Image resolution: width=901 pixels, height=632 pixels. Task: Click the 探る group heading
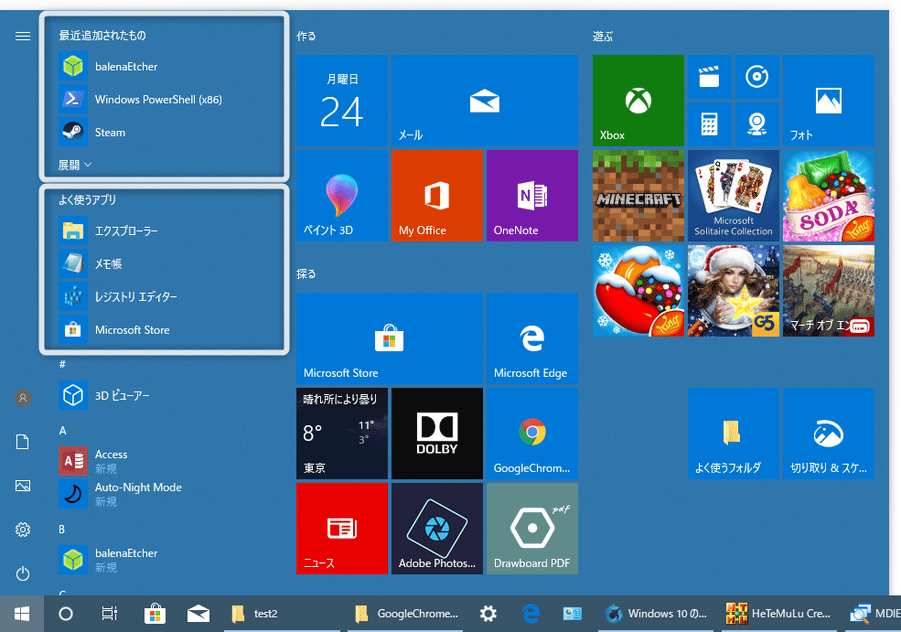click(x=306, y=274)
